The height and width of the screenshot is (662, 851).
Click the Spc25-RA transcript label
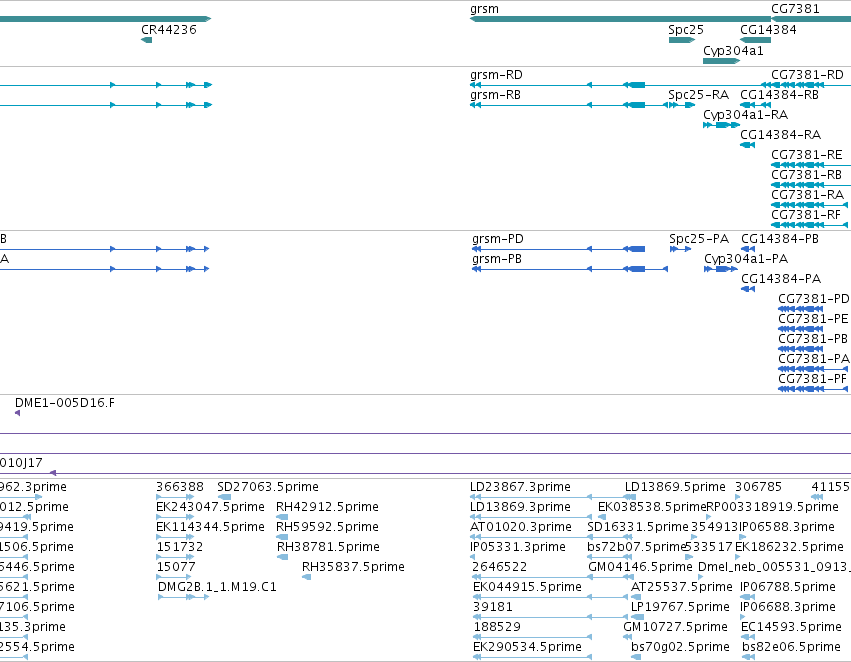[698, 95]
